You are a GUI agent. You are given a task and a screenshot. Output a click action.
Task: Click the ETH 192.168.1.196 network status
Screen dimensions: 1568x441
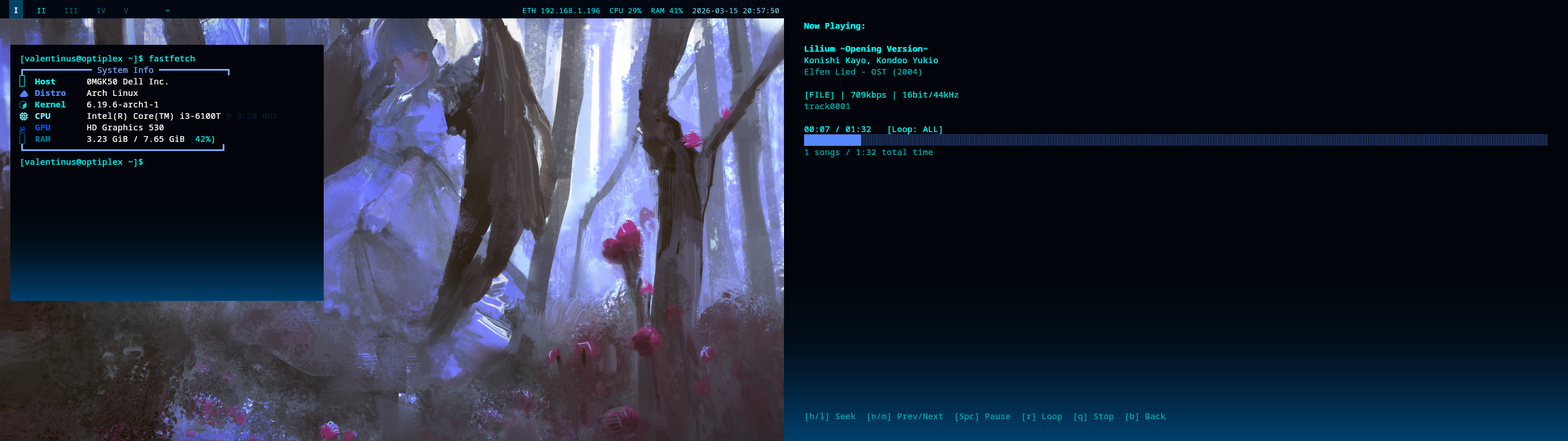tap(561, 11)
